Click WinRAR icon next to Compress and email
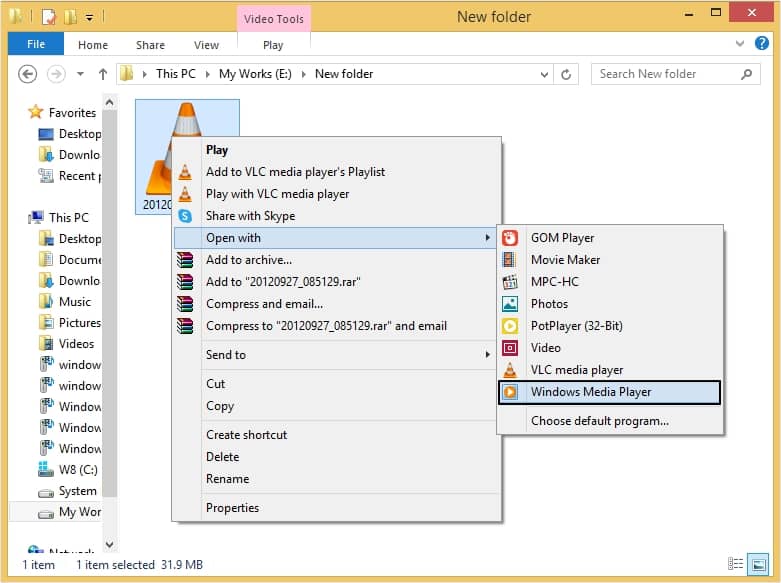The height and width of the screenshot is (583, 781). pos(185,304)
